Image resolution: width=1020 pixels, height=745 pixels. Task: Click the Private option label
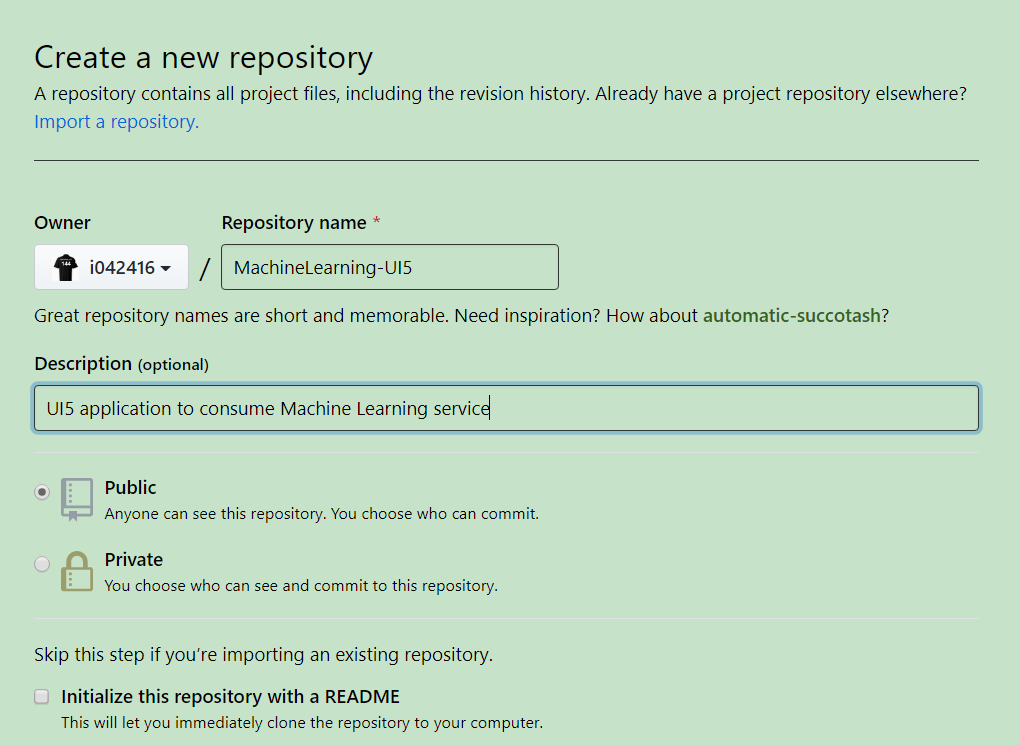click(x=133, y=560)
